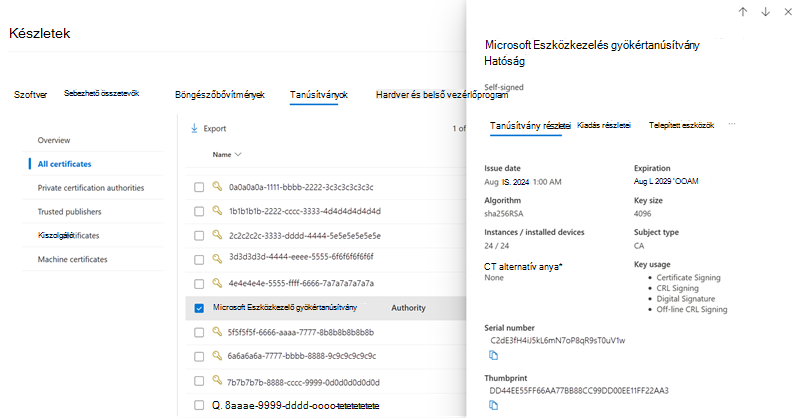Screen dimensions: 800x418
Task: Select checkbox for 2c2c2c2c-3333-dddd certificate
Action: [x=199, y=236]
